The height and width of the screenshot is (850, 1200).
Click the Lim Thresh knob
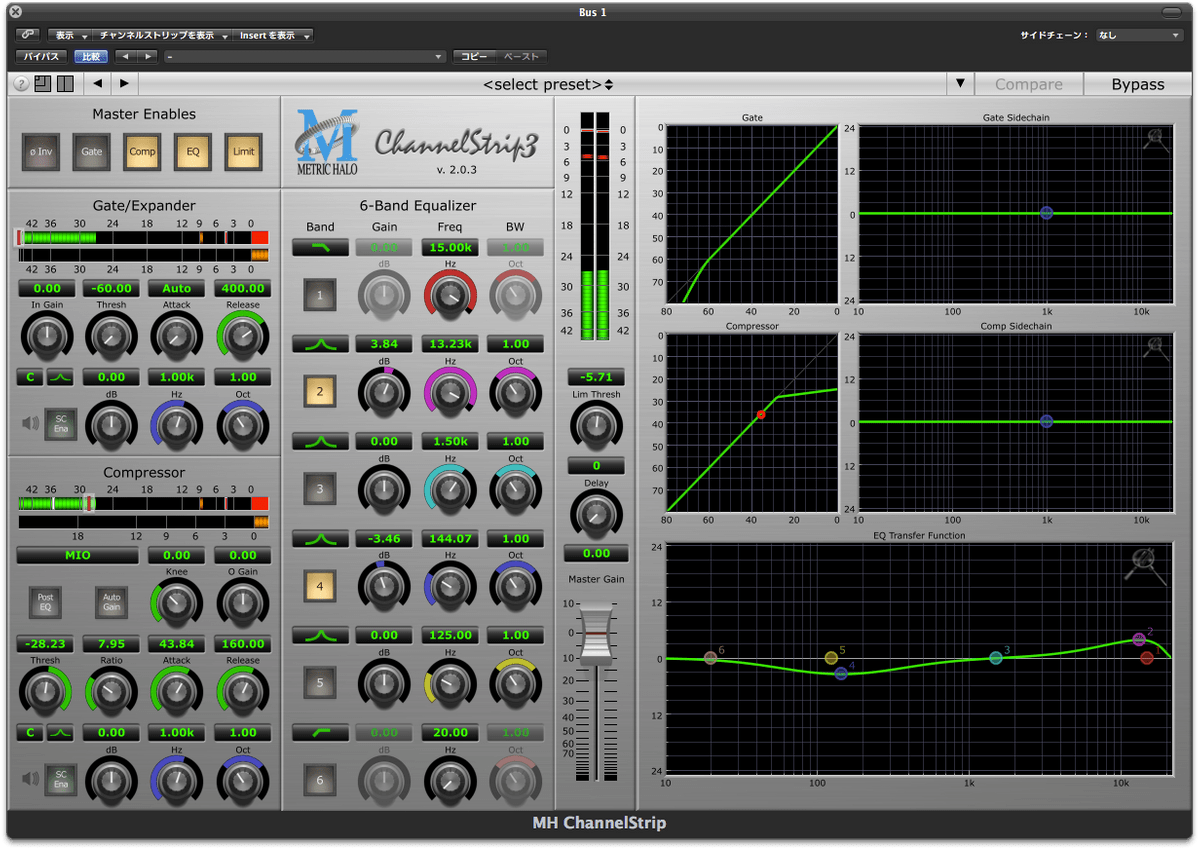[x=596, y=427]
